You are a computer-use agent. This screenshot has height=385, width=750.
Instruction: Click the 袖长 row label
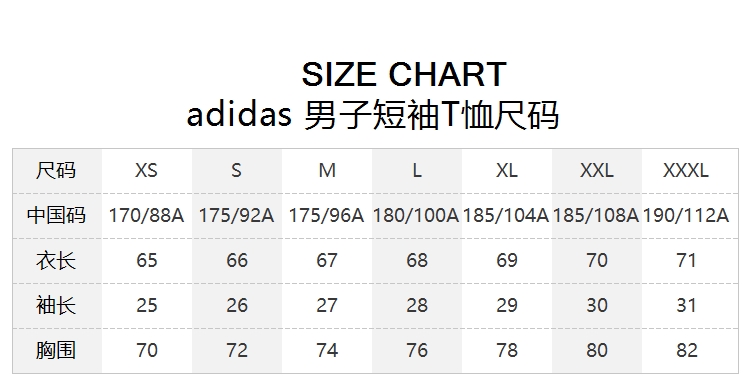point(56,305)
